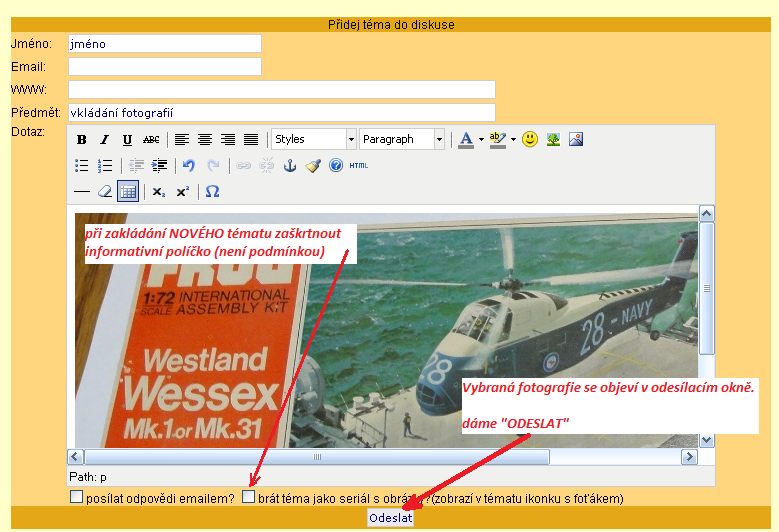Increase paragraph indent
Viewport: 779px width, 532px height.
pos(159,165)
